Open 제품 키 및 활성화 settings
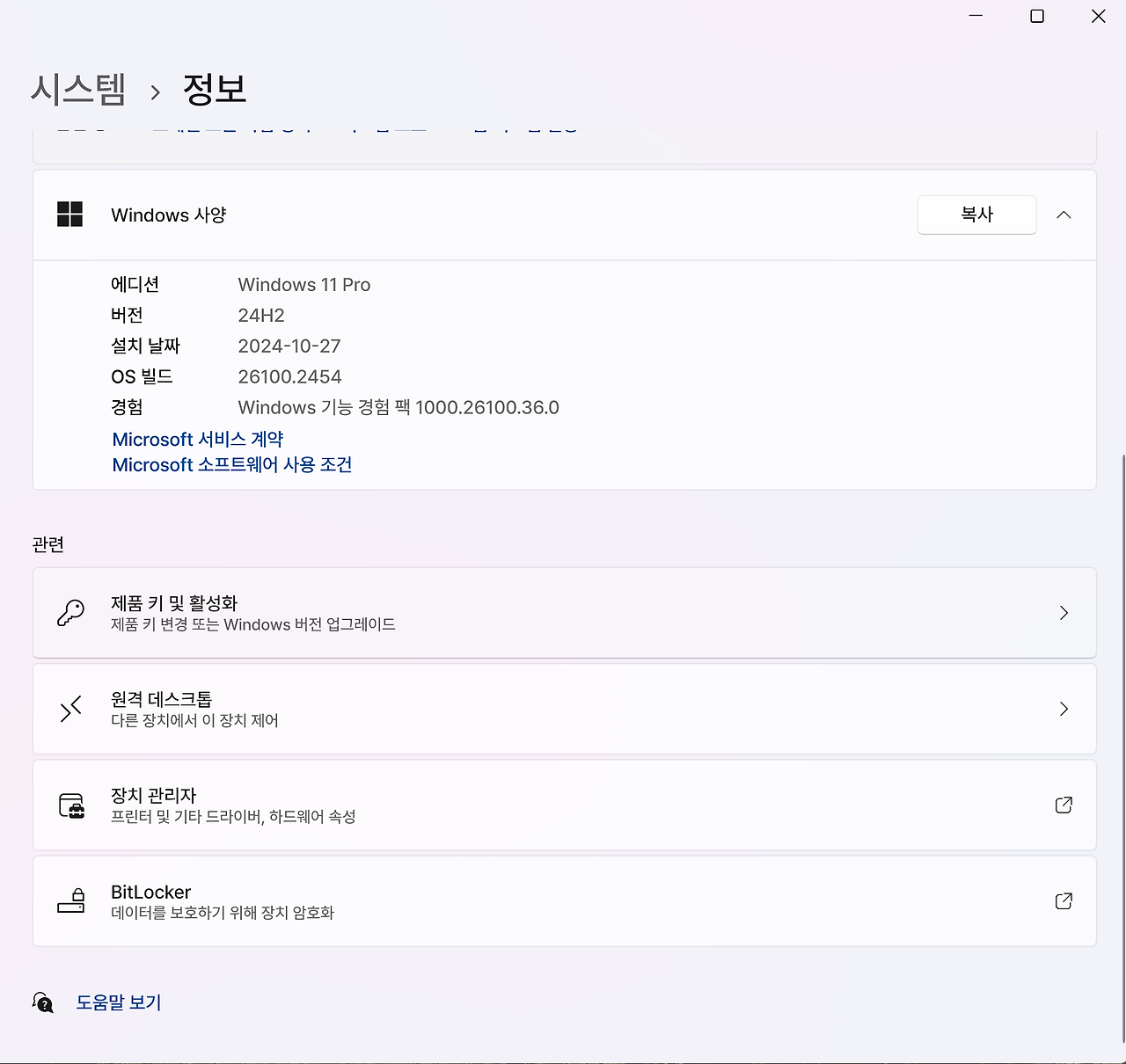The image size is (1126, 1064). coord(564,613)
